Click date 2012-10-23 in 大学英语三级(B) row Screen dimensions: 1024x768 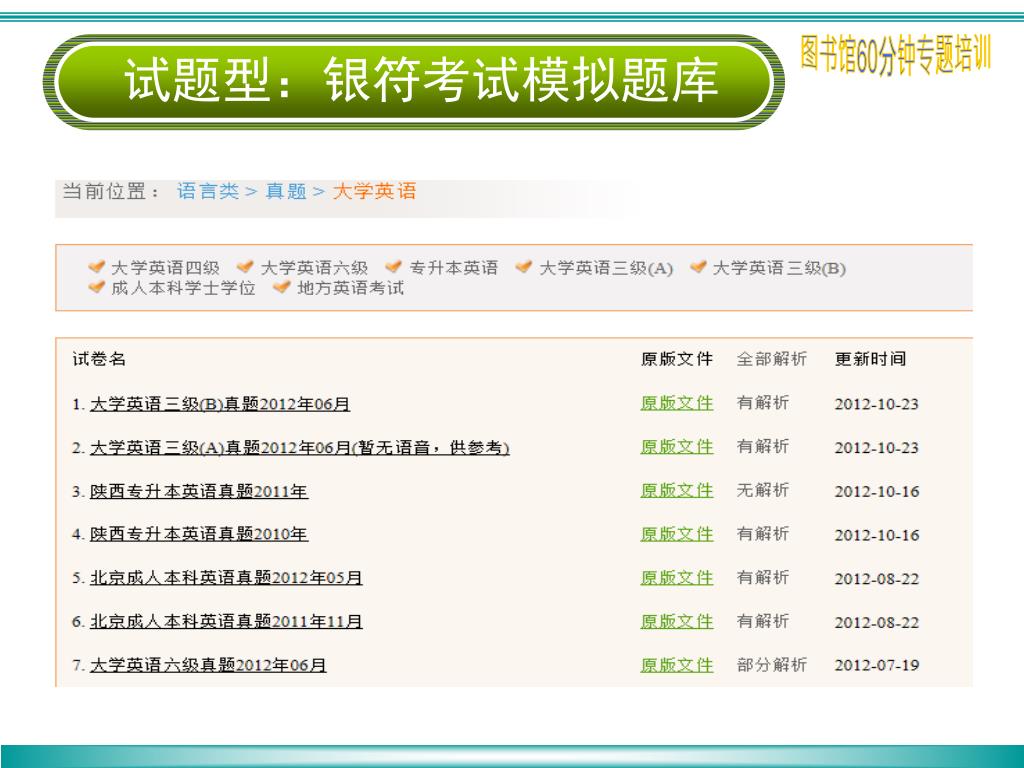tap(876, 404)
